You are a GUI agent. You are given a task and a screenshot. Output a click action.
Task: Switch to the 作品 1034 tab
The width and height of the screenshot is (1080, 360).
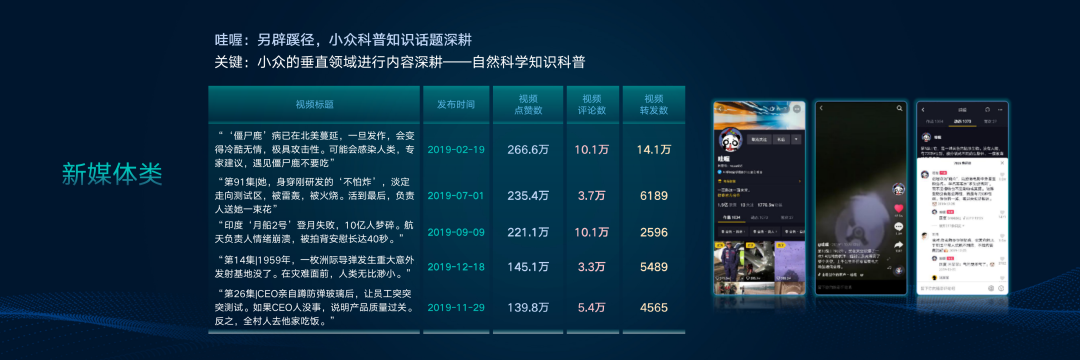pyautogui.click(x=731, y=217)
